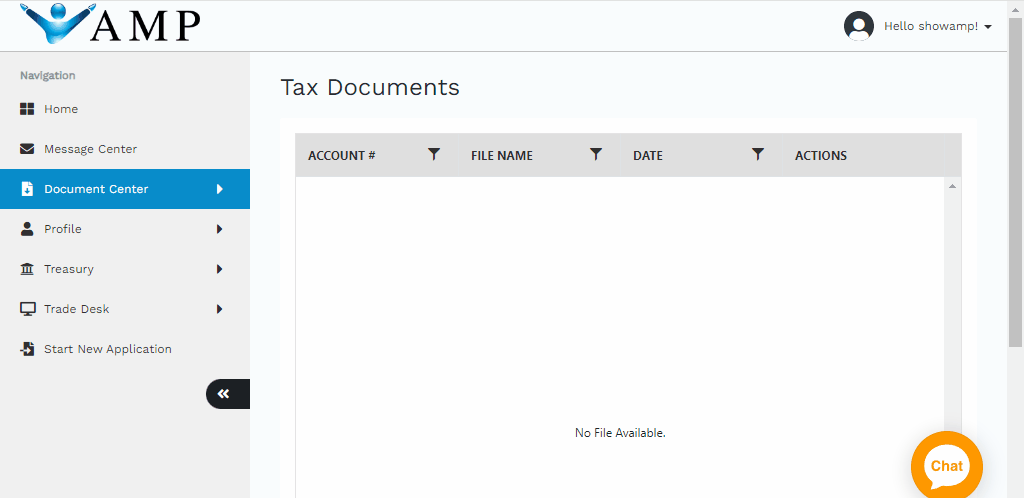Image resolution: width=1024 pixels, height=498 pixels.
Task: Click the Trade Desk monitor icon
Action: click(27, 309)
